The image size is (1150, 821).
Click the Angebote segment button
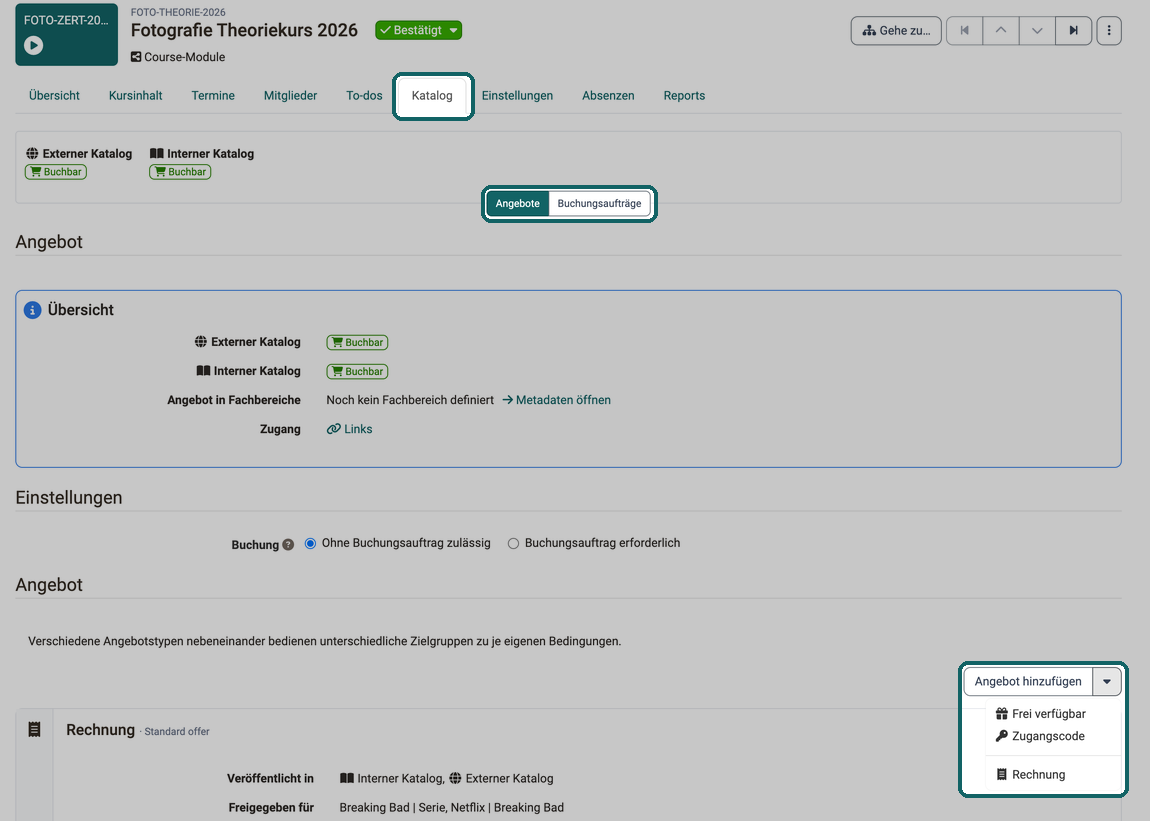tap(518, 203)
